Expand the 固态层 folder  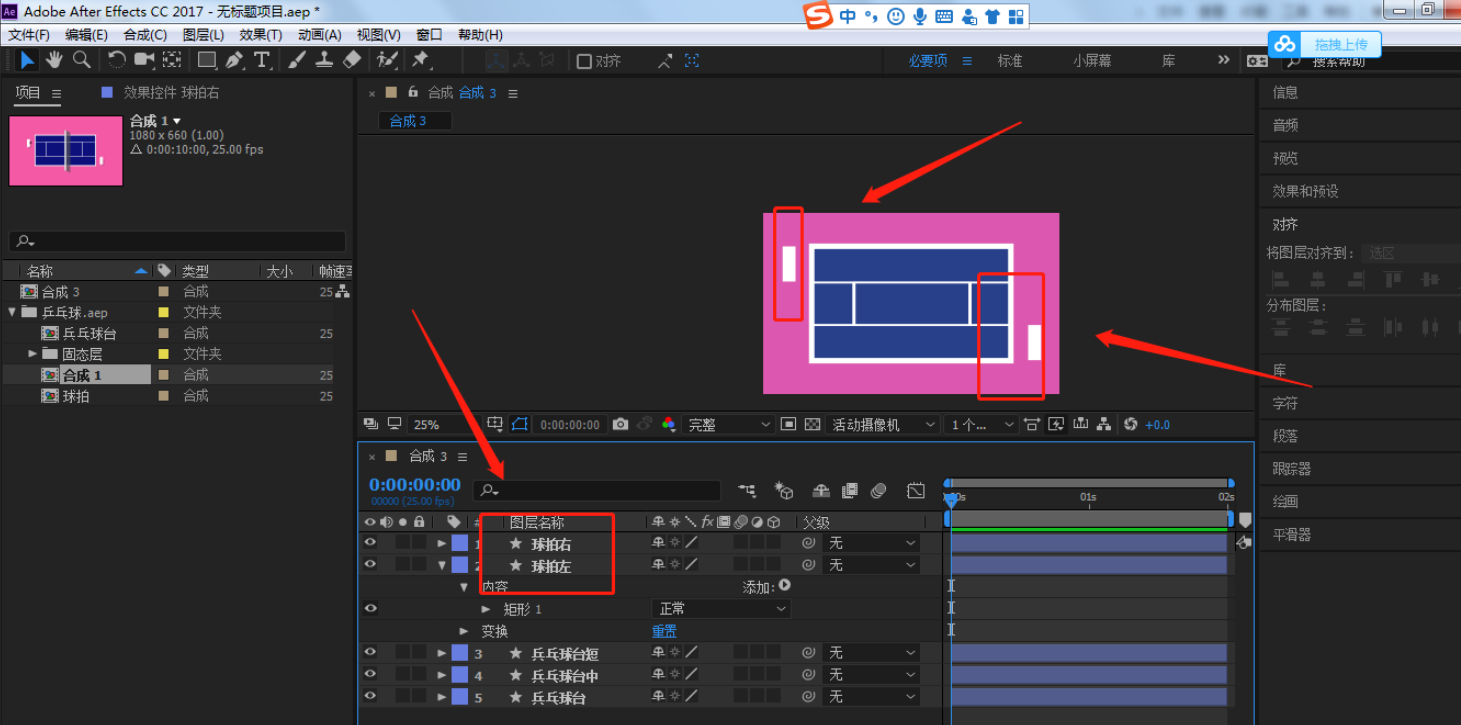(x=33, y=353)
